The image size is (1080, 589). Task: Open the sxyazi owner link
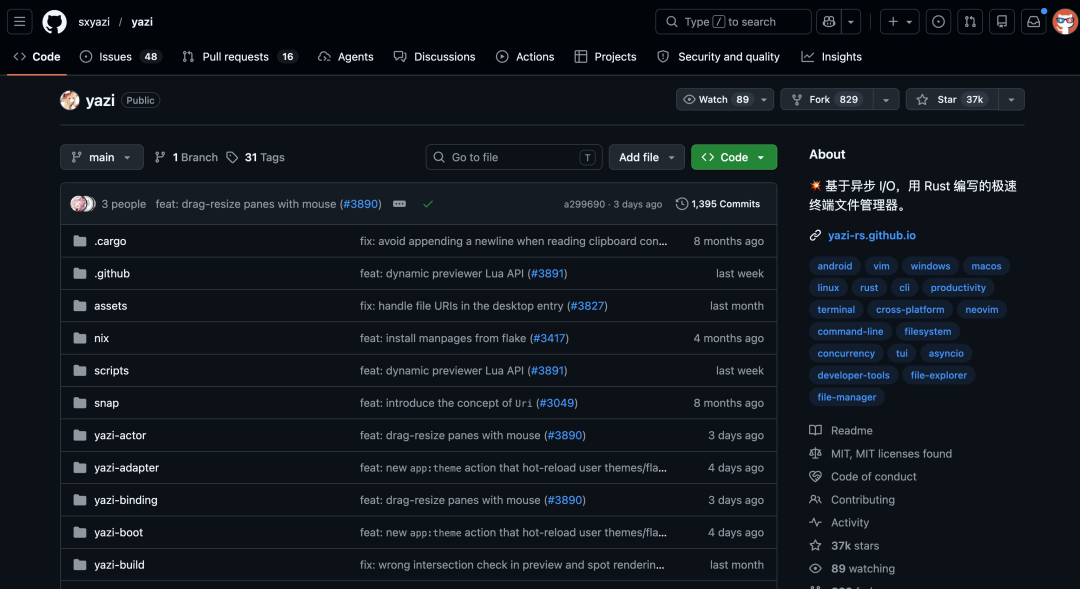tap(94, 21)
